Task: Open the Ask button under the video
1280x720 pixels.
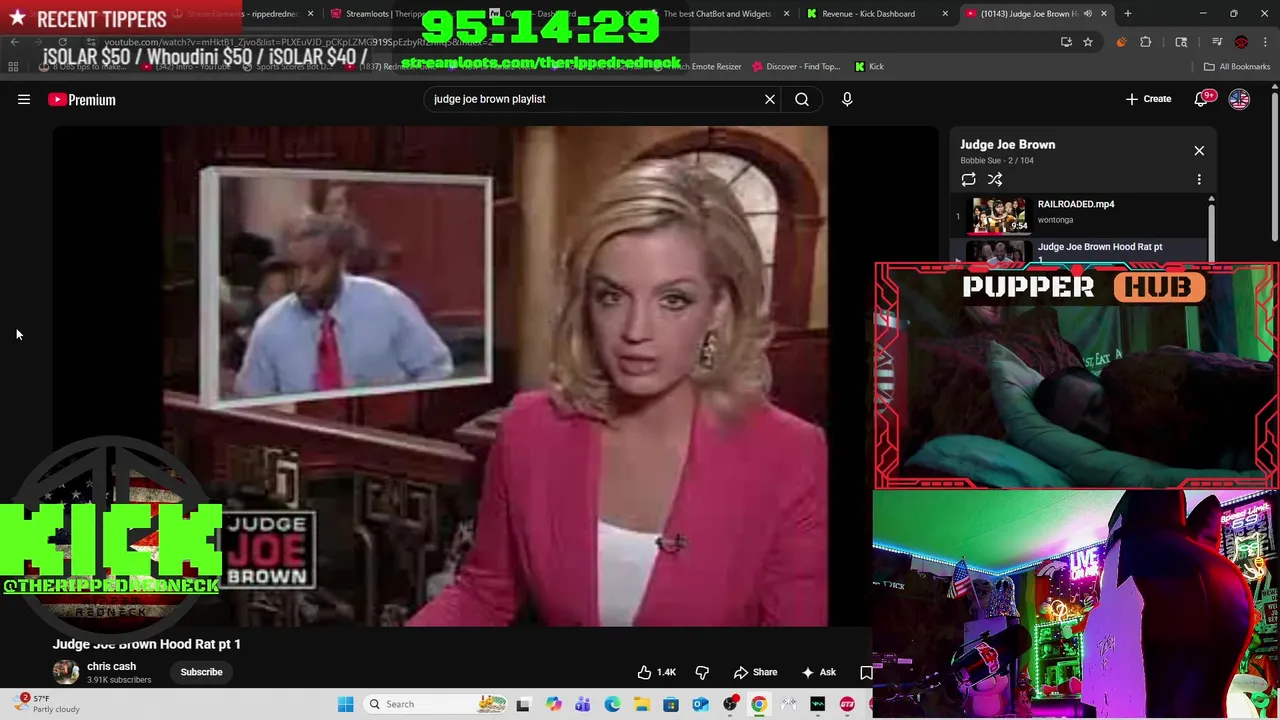Action: tap(818, 672)
